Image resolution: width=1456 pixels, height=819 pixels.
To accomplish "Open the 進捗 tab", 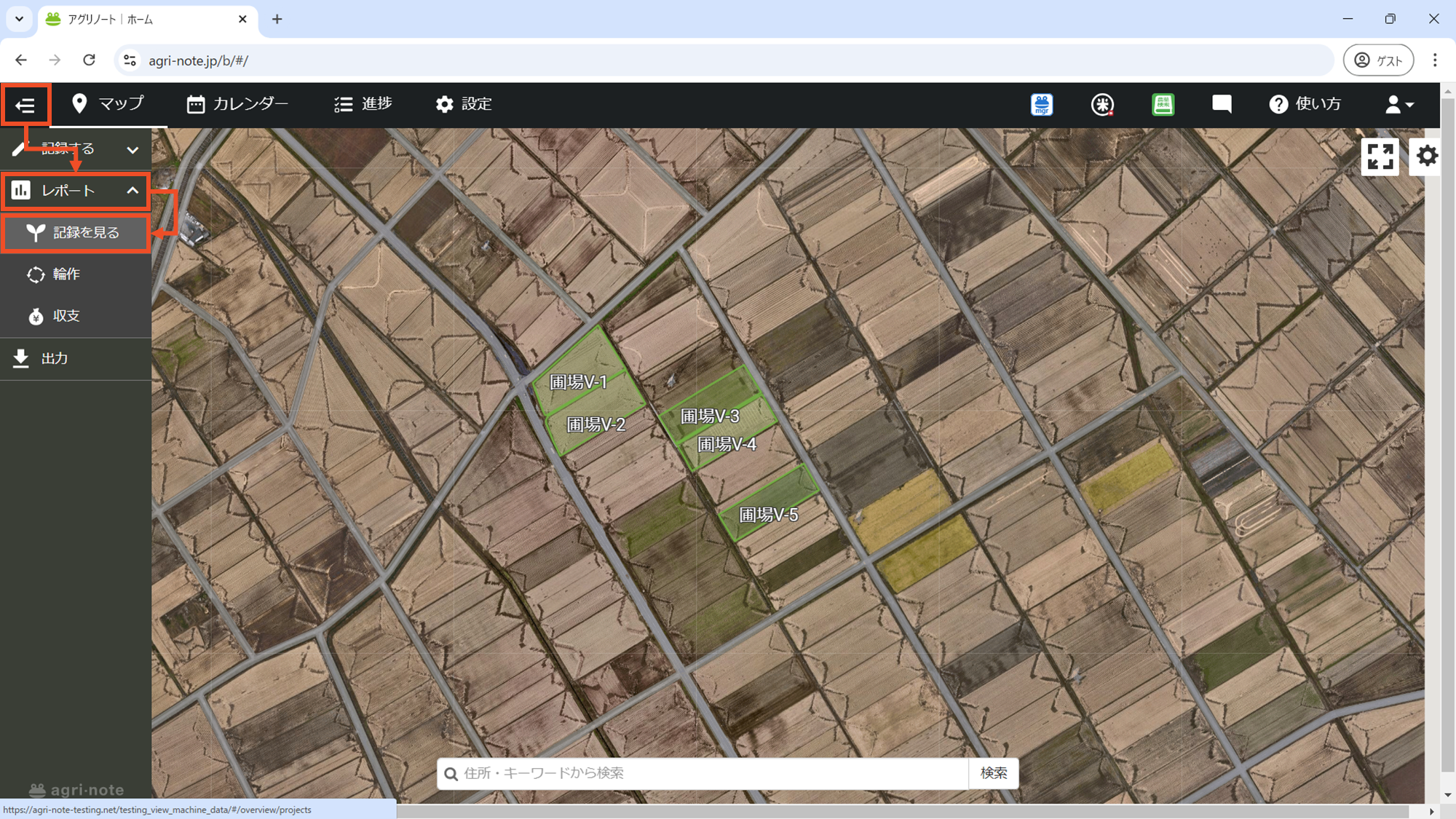I will (x=363, y=104).
